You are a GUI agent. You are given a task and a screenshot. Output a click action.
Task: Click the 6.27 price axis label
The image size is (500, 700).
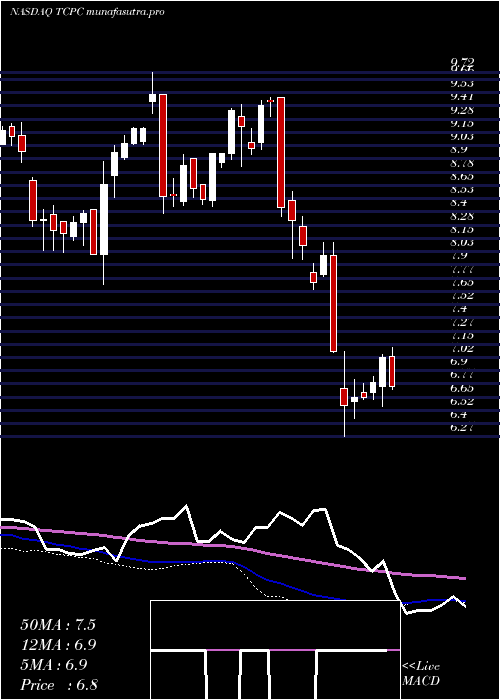(x=462, y=428)
